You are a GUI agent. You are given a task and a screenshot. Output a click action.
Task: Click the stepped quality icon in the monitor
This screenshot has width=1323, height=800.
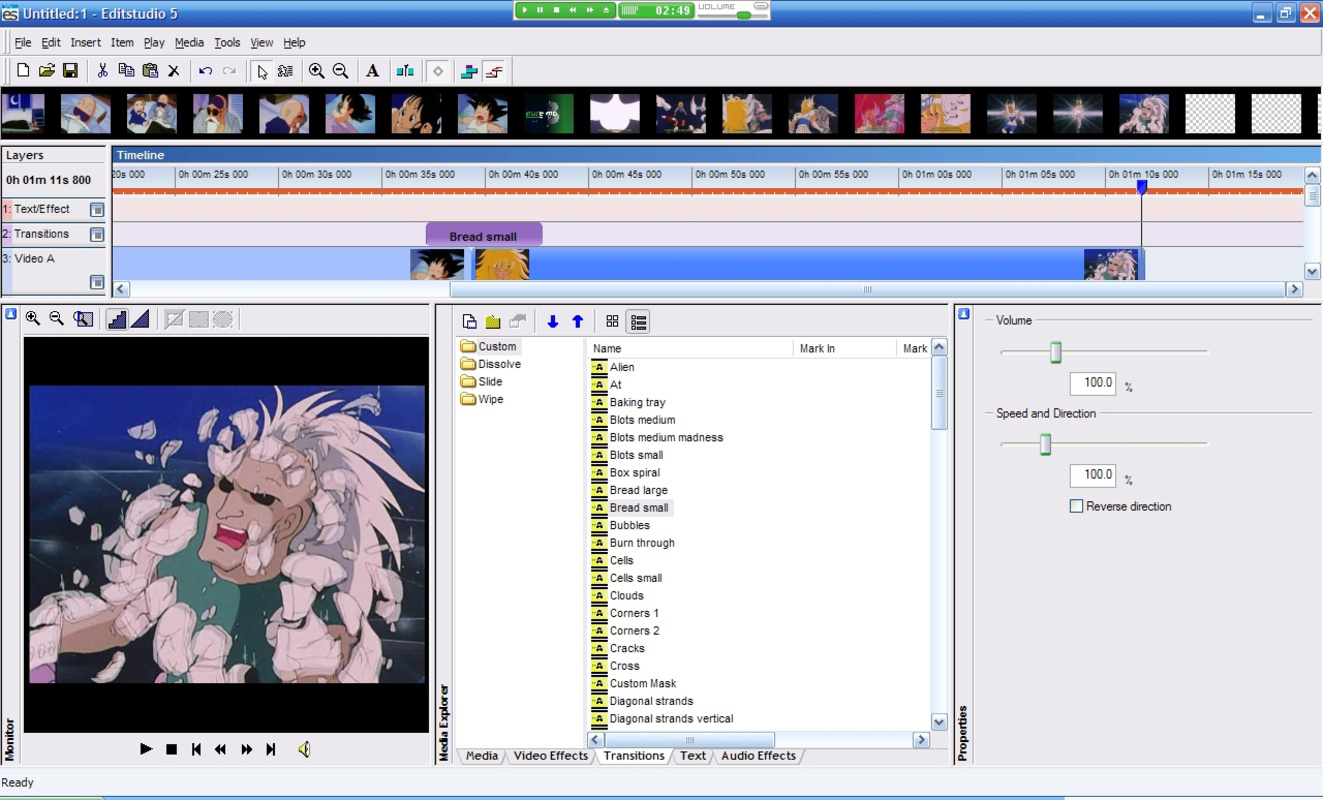point(117,319)
